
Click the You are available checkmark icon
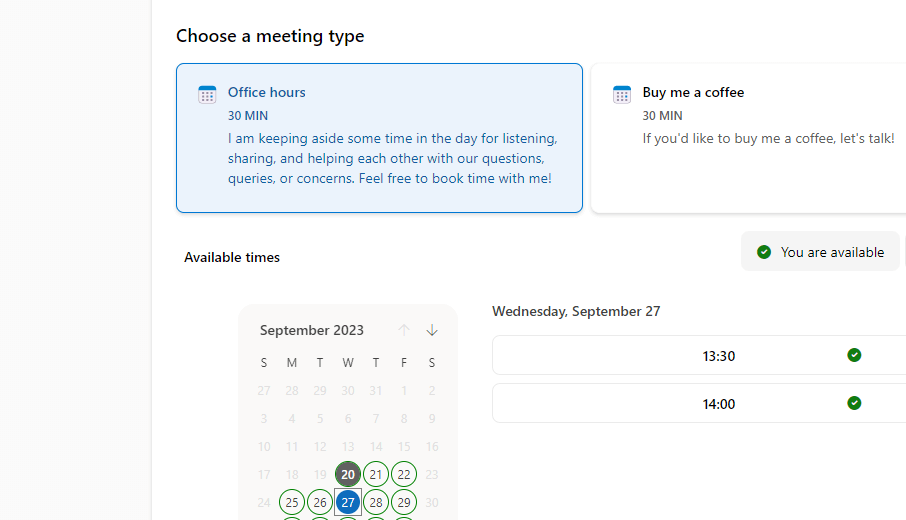(x=764, y=252)
